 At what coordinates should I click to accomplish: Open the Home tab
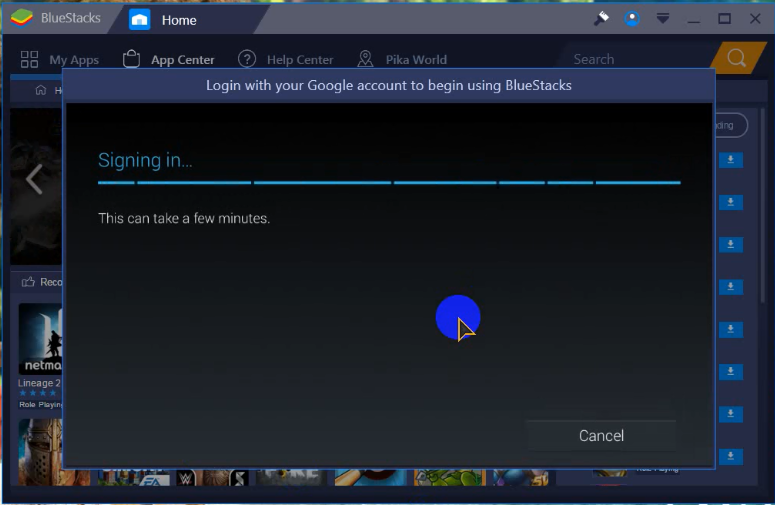click(178, 20)
